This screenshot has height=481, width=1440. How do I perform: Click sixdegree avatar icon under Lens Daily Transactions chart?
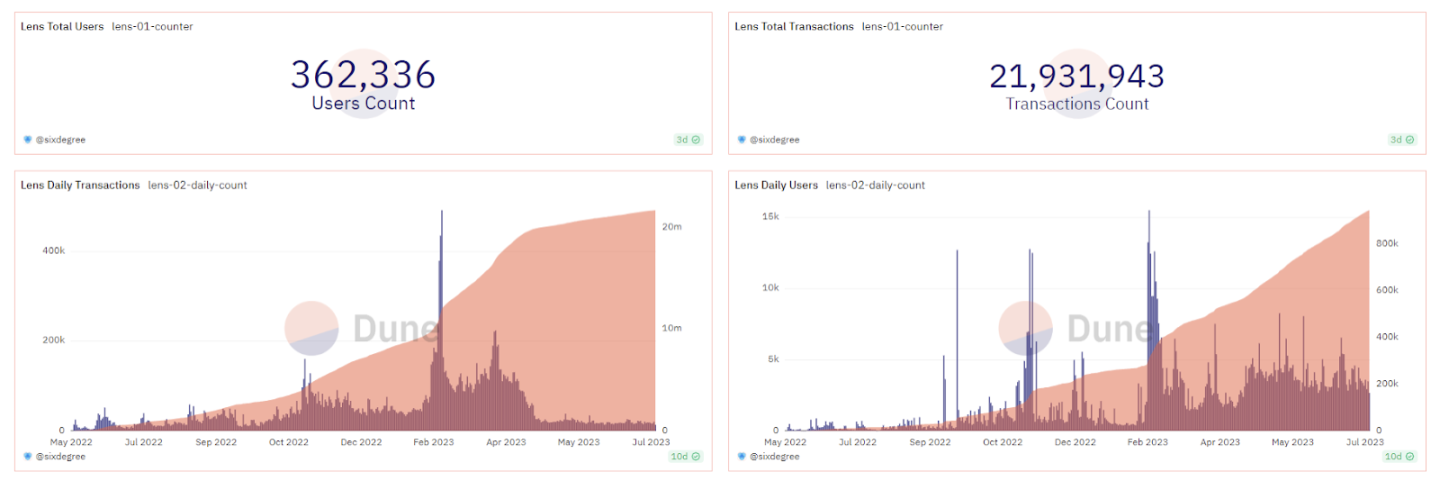click(x=27, y=456)
